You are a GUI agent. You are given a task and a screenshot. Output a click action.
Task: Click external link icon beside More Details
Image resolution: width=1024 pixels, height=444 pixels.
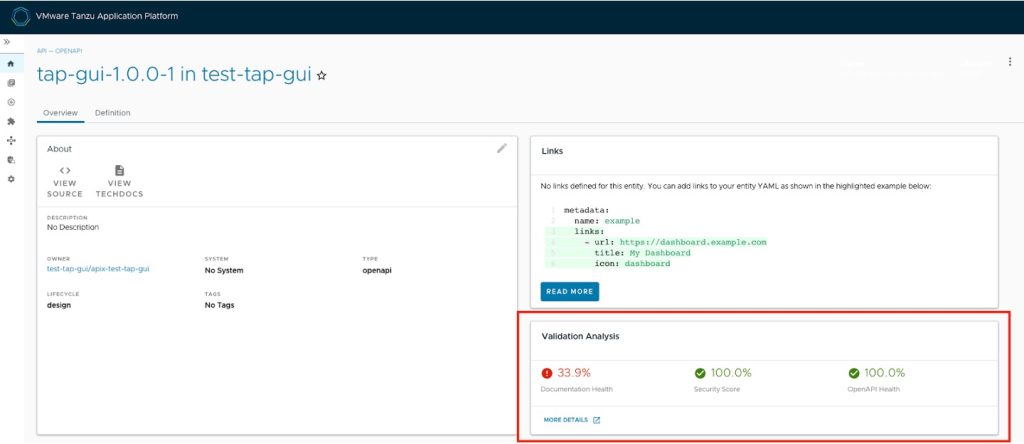(596, 420)
